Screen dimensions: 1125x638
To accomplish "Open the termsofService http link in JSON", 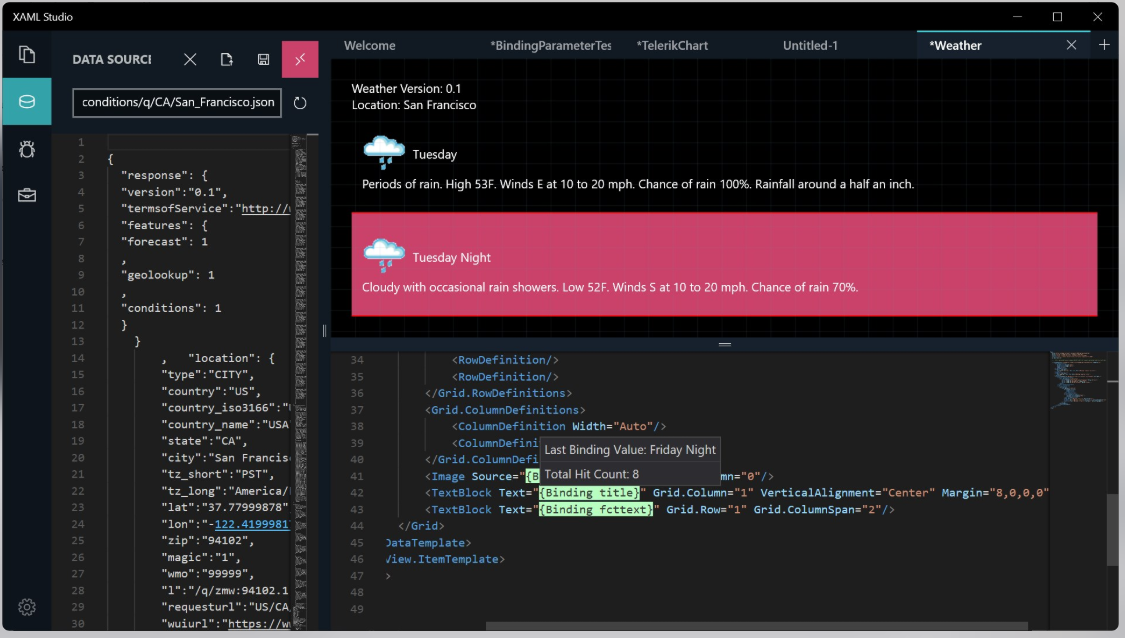I will (266, 209).
